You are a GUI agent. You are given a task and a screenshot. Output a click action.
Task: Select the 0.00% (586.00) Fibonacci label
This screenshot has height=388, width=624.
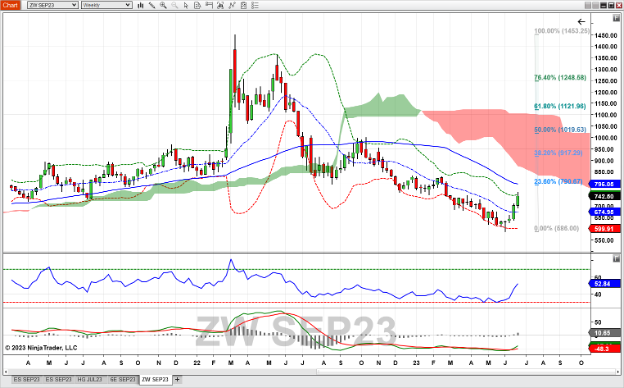point(556,228)
